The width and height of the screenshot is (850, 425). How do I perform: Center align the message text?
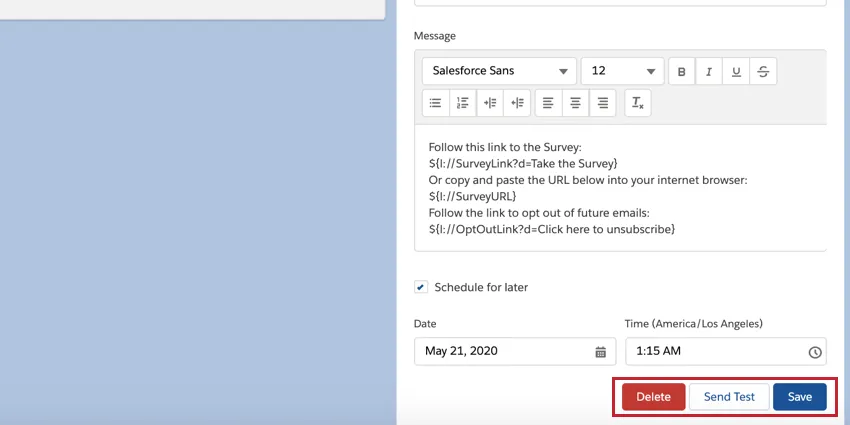tap(575, 102)
